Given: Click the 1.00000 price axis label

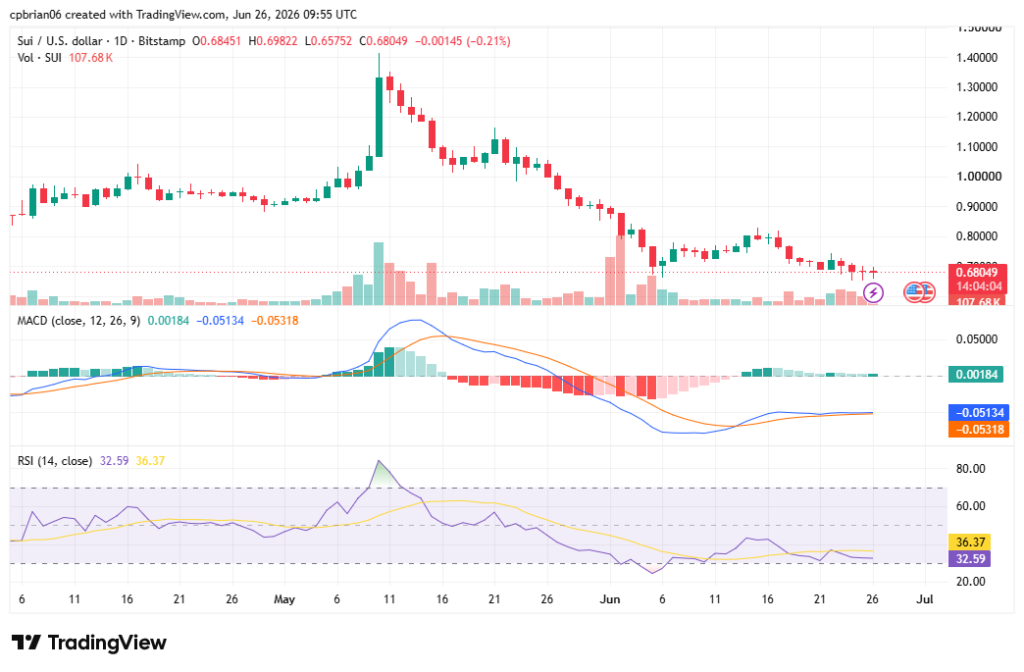Looking at the screenshot, I should [x=978, y=176].
